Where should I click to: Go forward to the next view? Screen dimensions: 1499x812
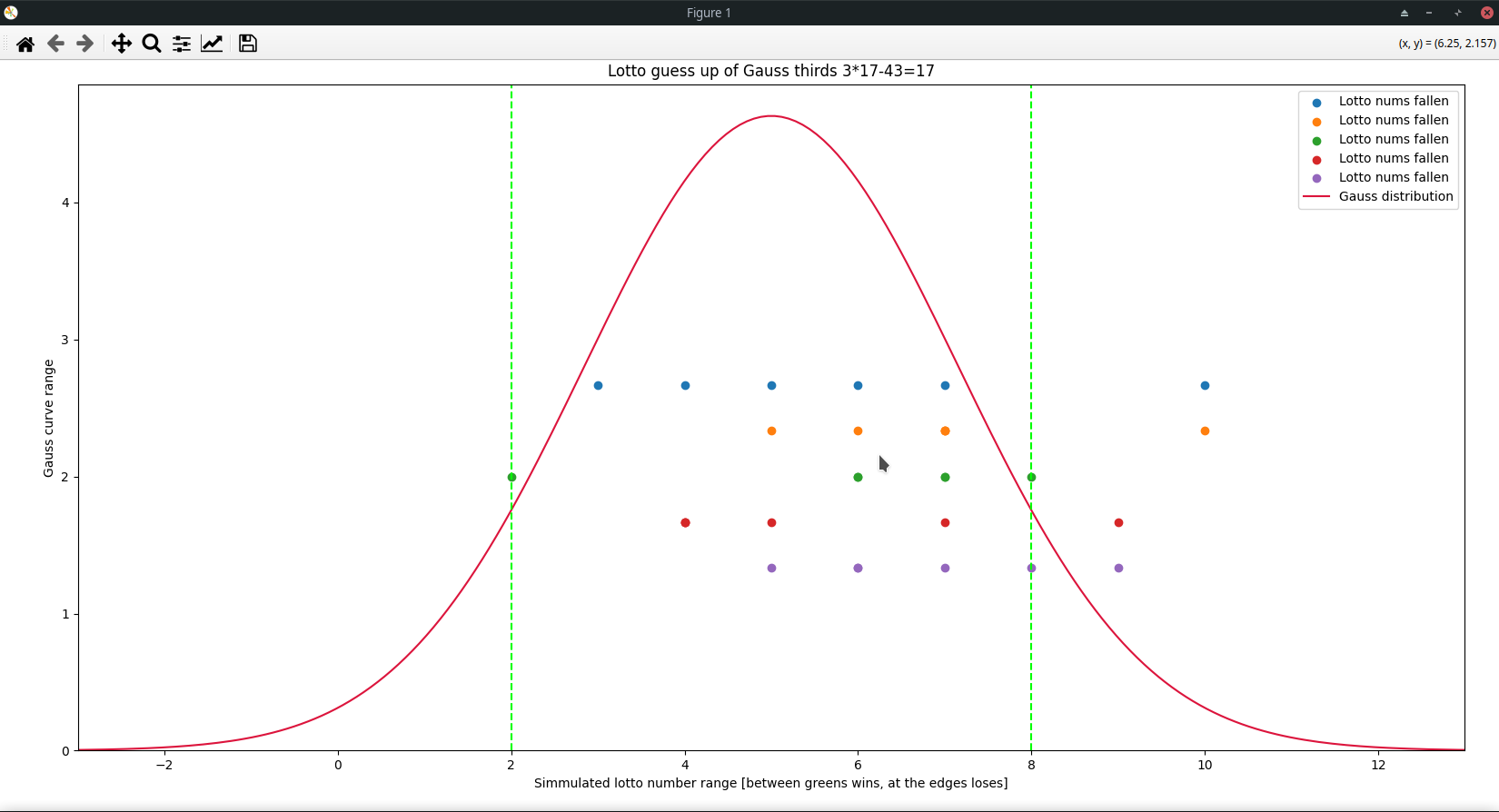coord(84,44)
